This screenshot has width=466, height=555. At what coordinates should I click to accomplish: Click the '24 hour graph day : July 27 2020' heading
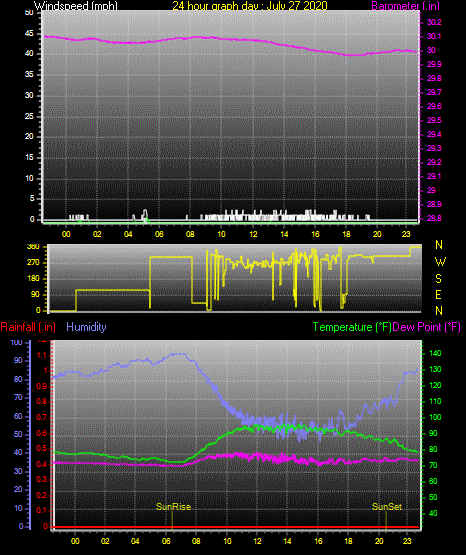[250, 6]
